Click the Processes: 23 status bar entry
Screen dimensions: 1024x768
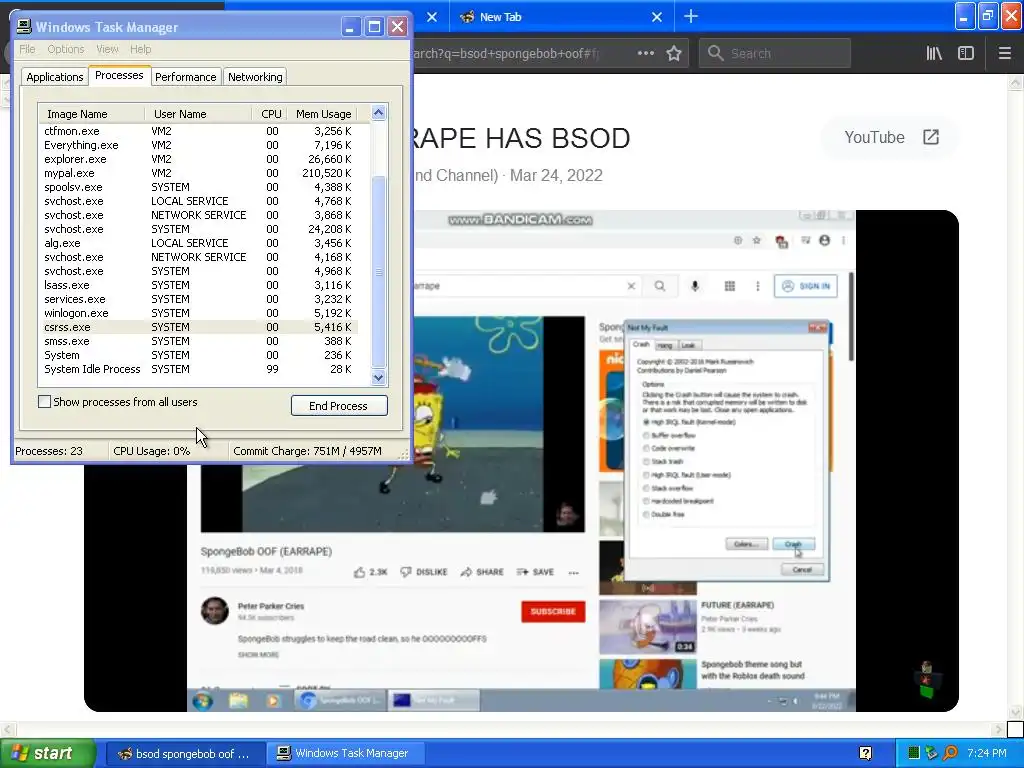point(49,451)
